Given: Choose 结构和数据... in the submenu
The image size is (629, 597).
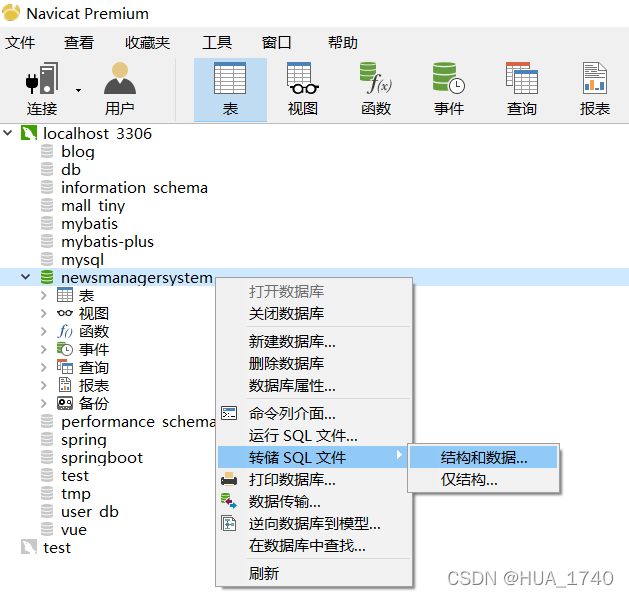Looking at the screenshot, I should coord(484,457).
